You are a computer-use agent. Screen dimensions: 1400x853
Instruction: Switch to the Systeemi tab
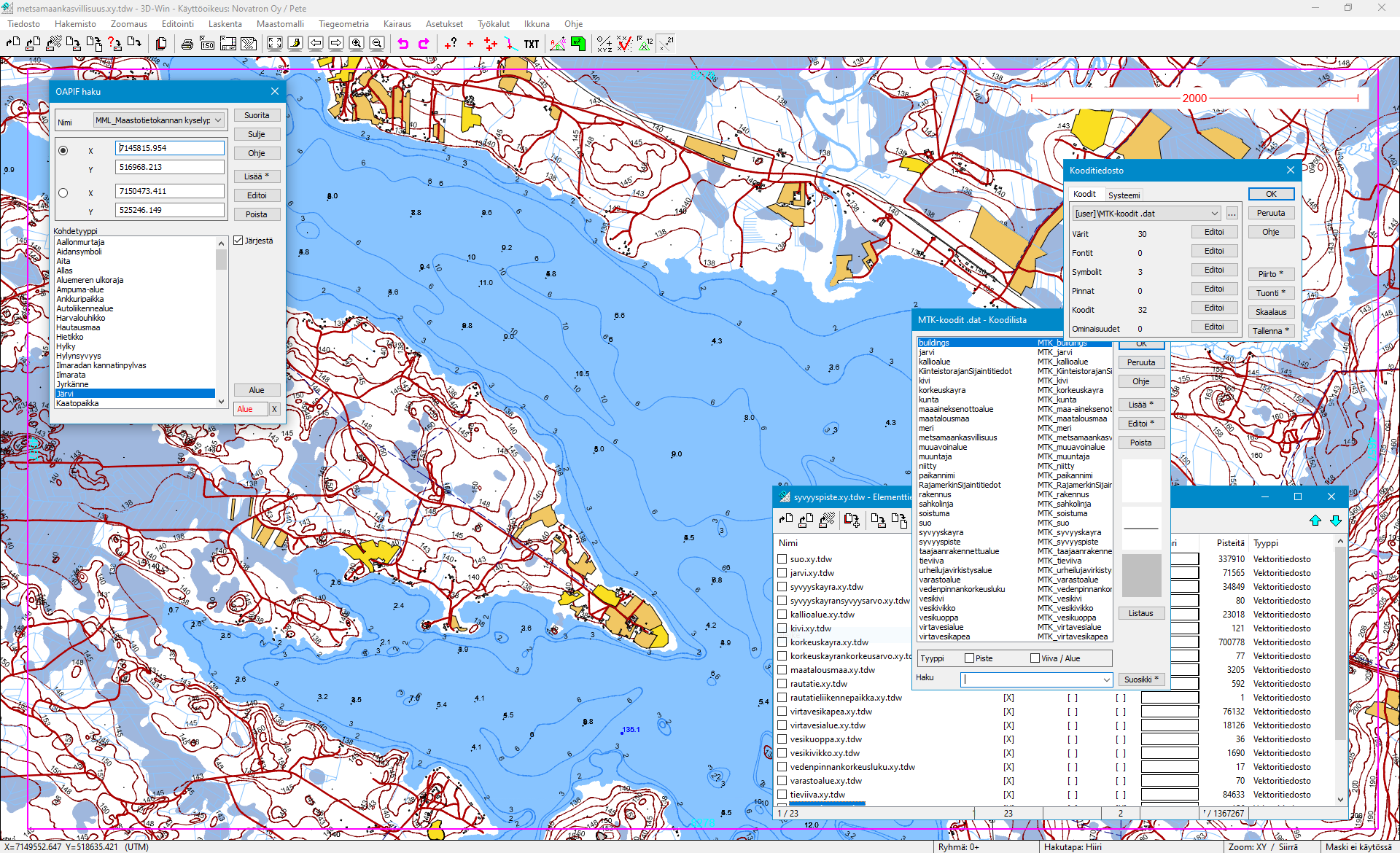1124,195
